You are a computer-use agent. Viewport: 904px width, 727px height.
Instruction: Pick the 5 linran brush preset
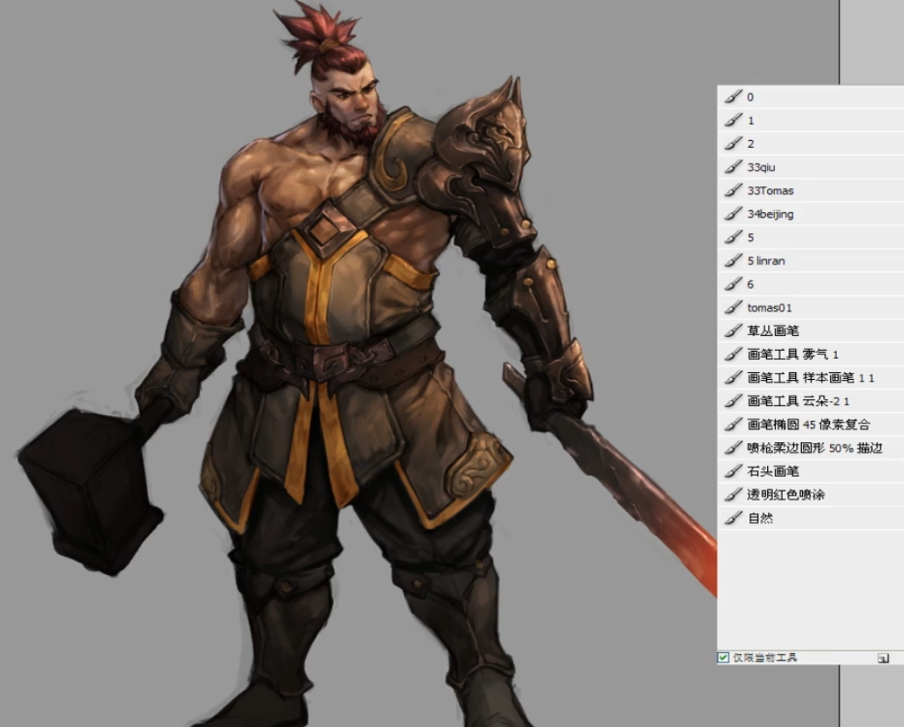(x=811, y=261)
